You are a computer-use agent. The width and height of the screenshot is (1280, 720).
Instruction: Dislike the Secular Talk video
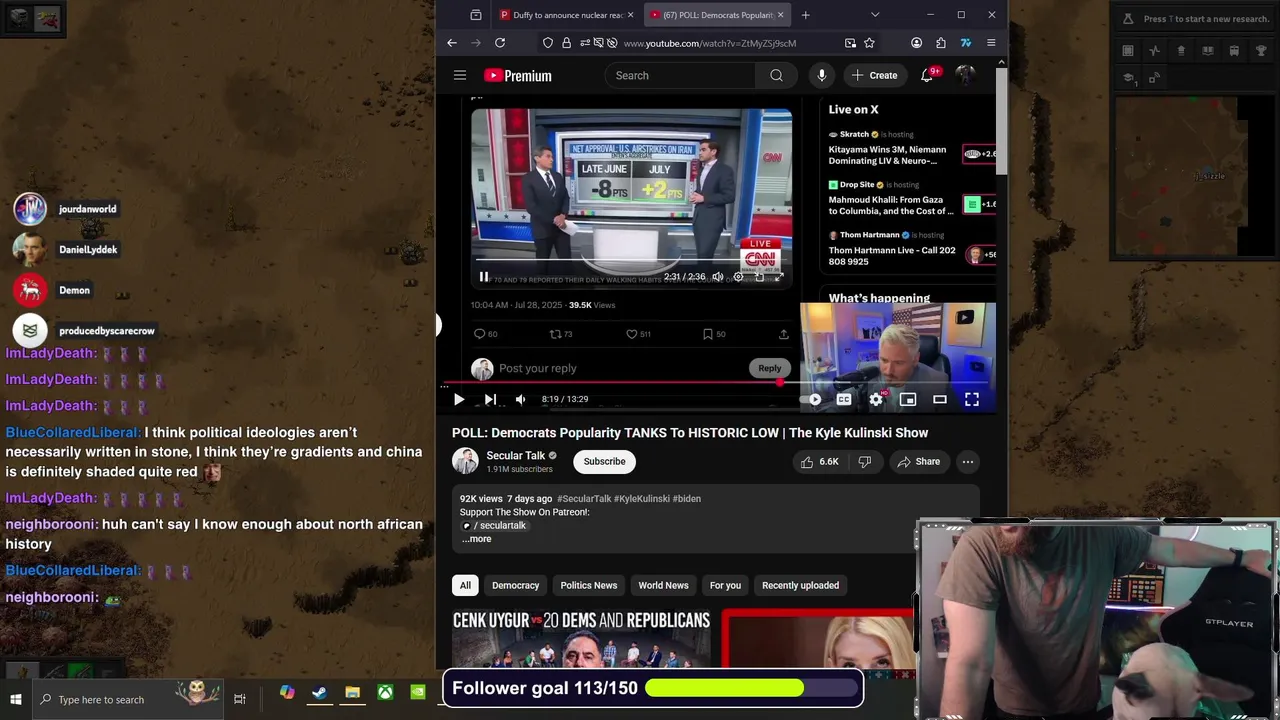(x=865, y=462)
